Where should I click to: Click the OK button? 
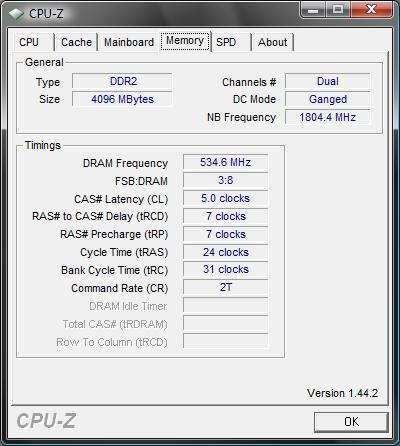point(351,422)
